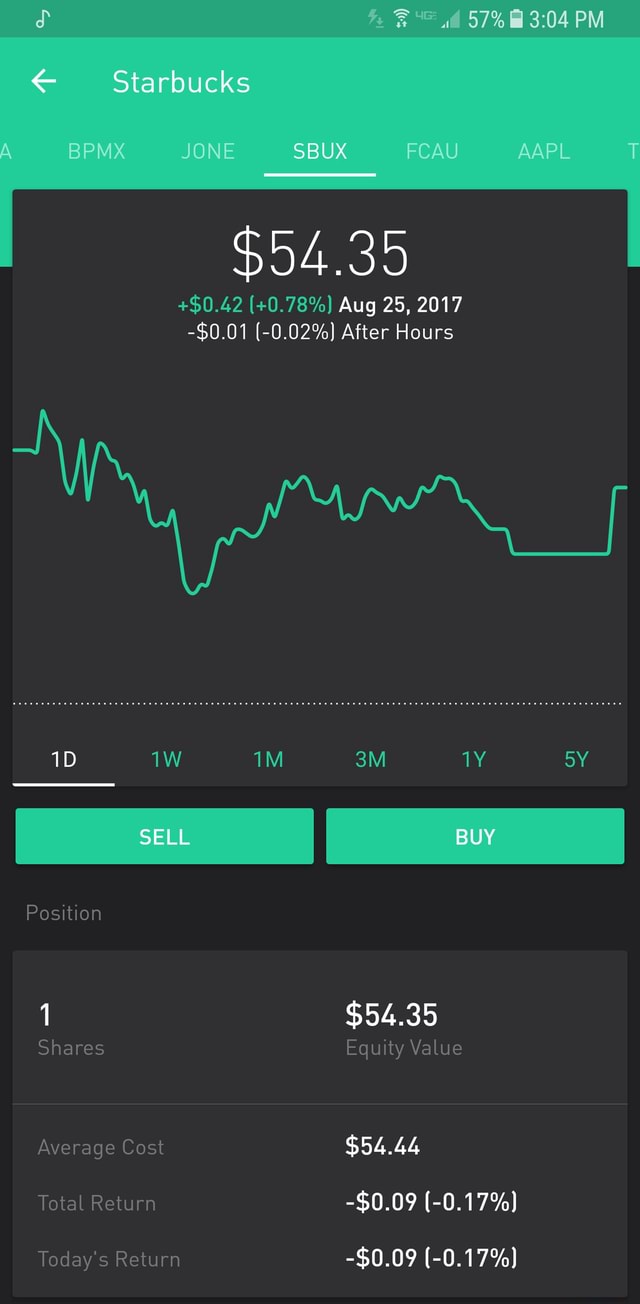Tap the current price $54.35 display

(x=320, y=253)
